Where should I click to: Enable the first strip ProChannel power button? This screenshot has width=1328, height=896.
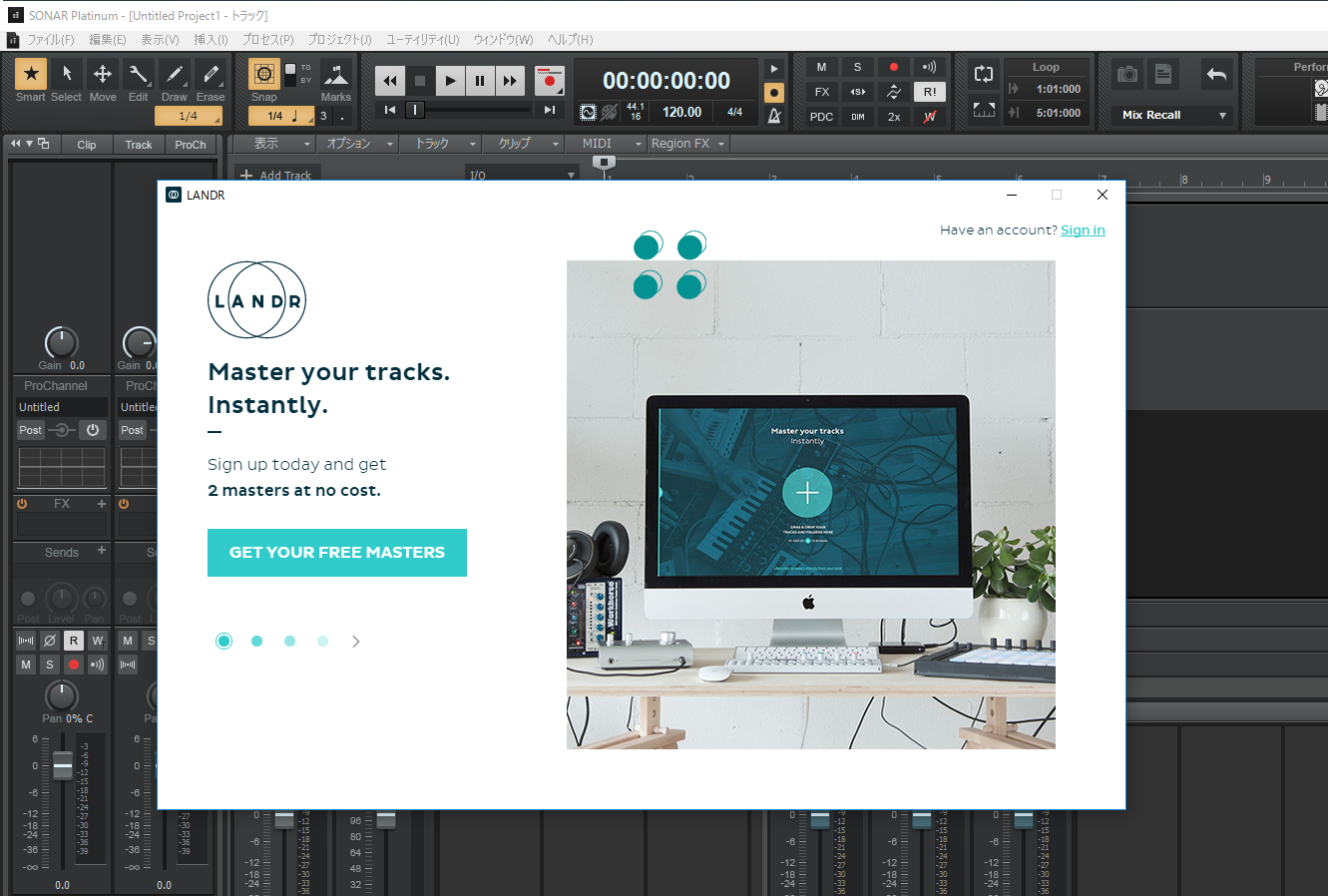(x=93, y=430)
